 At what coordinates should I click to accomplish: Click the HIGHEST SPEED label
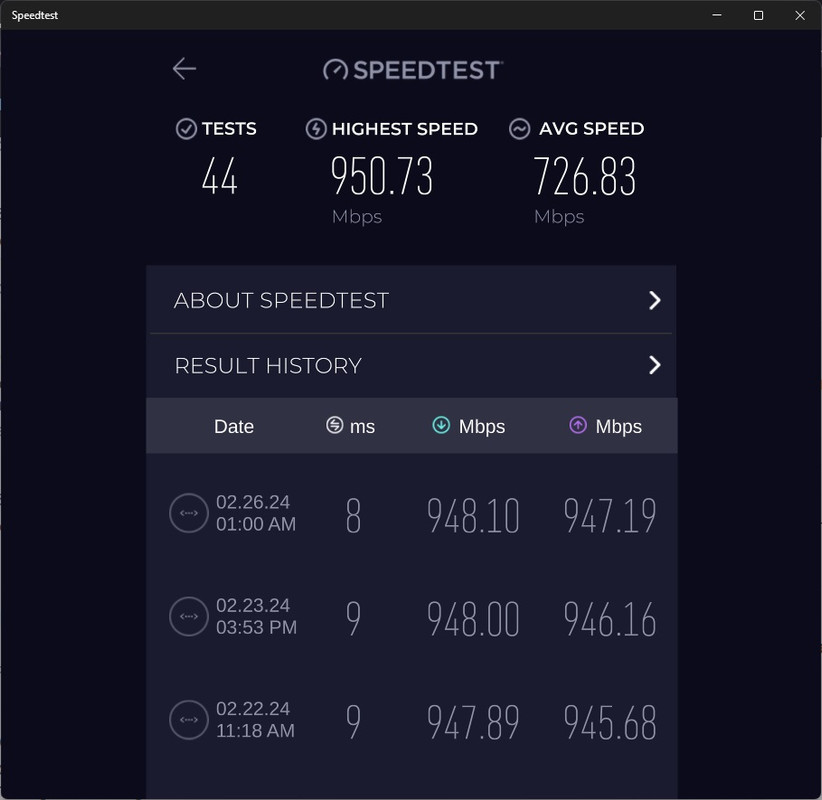coord(405,128)
